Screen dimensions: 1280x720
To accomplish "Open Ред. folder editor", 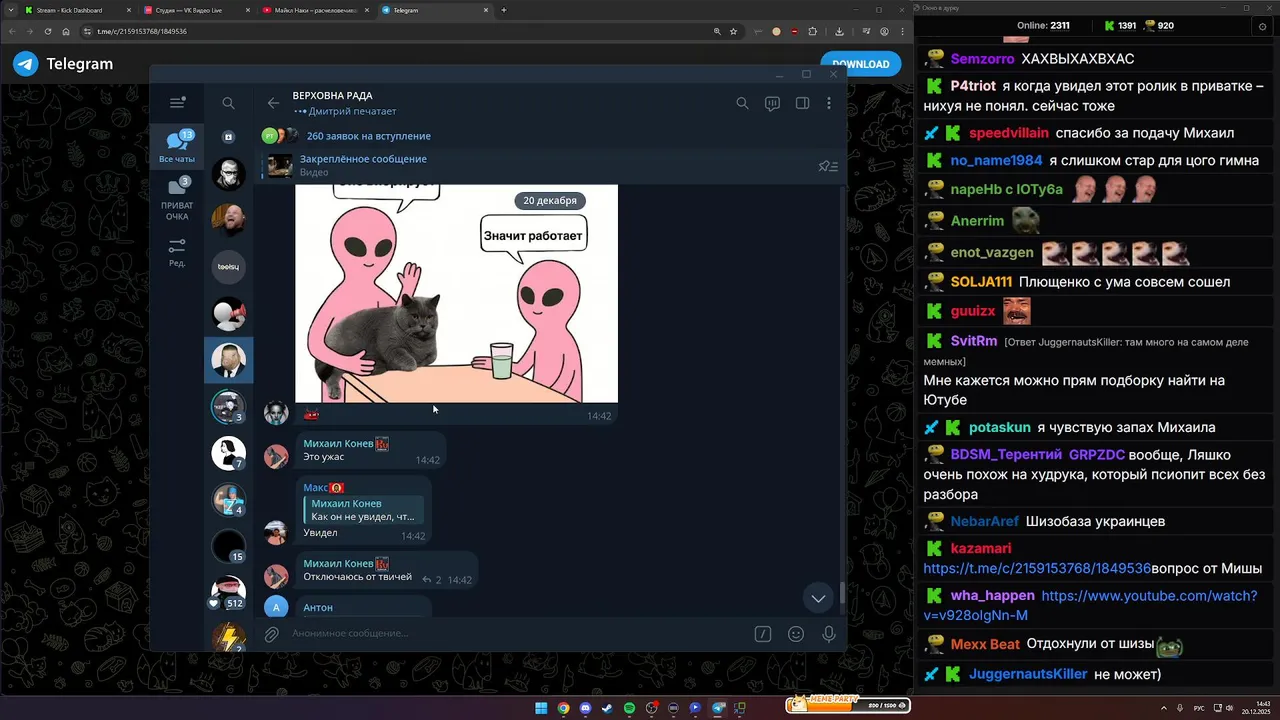I will (x=177, y=252).
